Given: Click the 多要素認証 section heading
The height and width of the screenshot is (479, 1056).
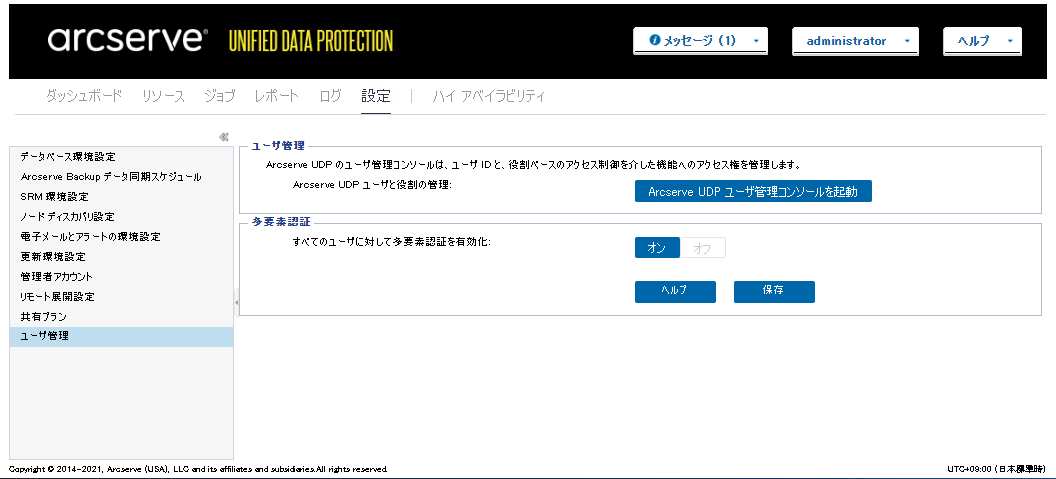Looking at the screenshot, I should pos(281,222).
